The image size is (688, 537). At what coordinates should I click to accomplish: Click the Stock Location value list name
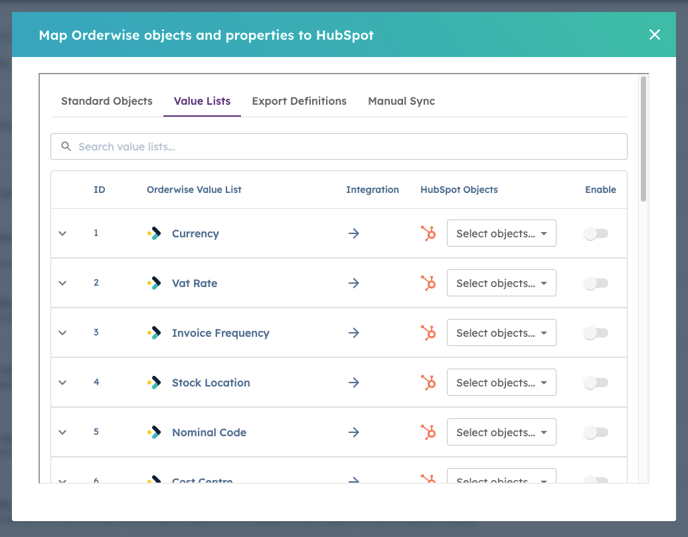(x=211, y=383)
